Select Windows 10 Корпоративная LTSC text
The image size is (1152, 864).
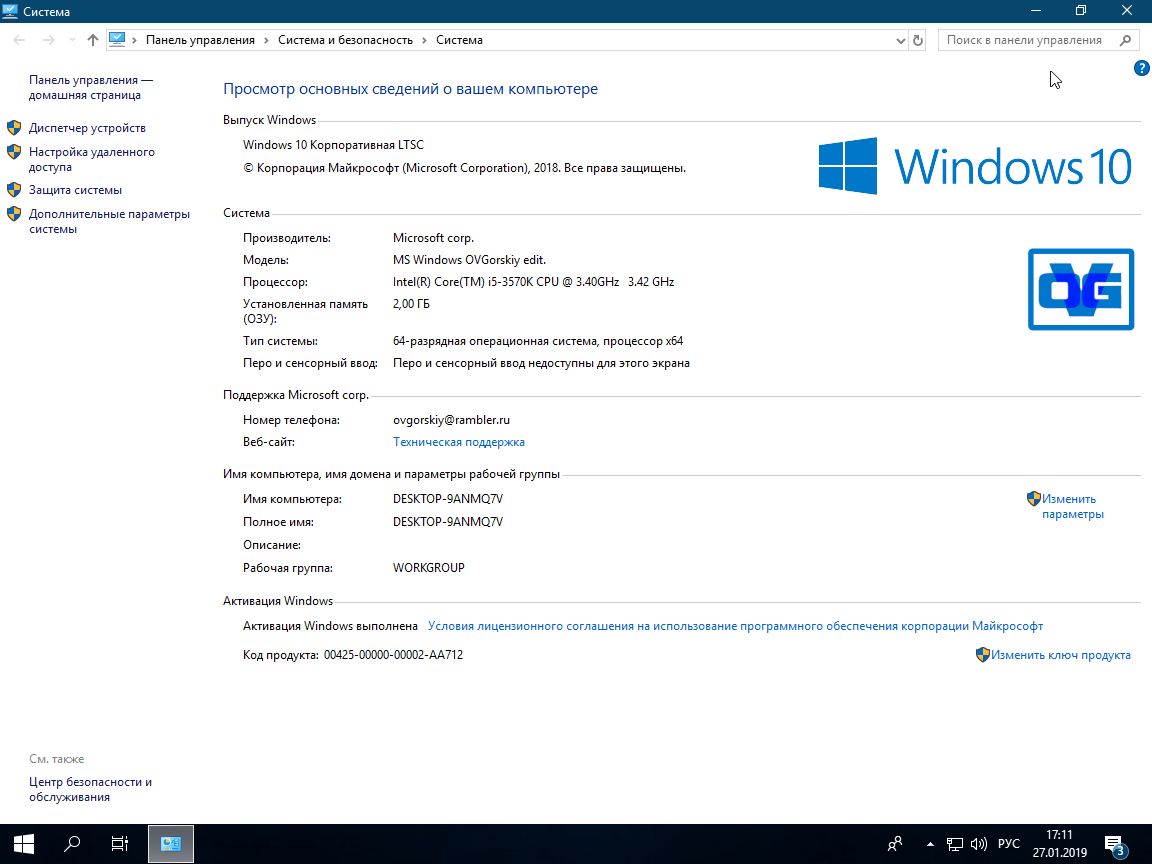(333, 145)
